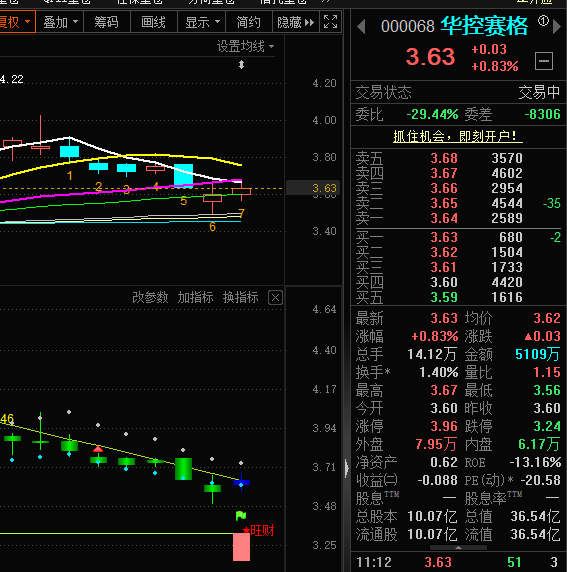Click 改参数 on indicator panel
Viewport: 567px width, 572px height.
150,298
